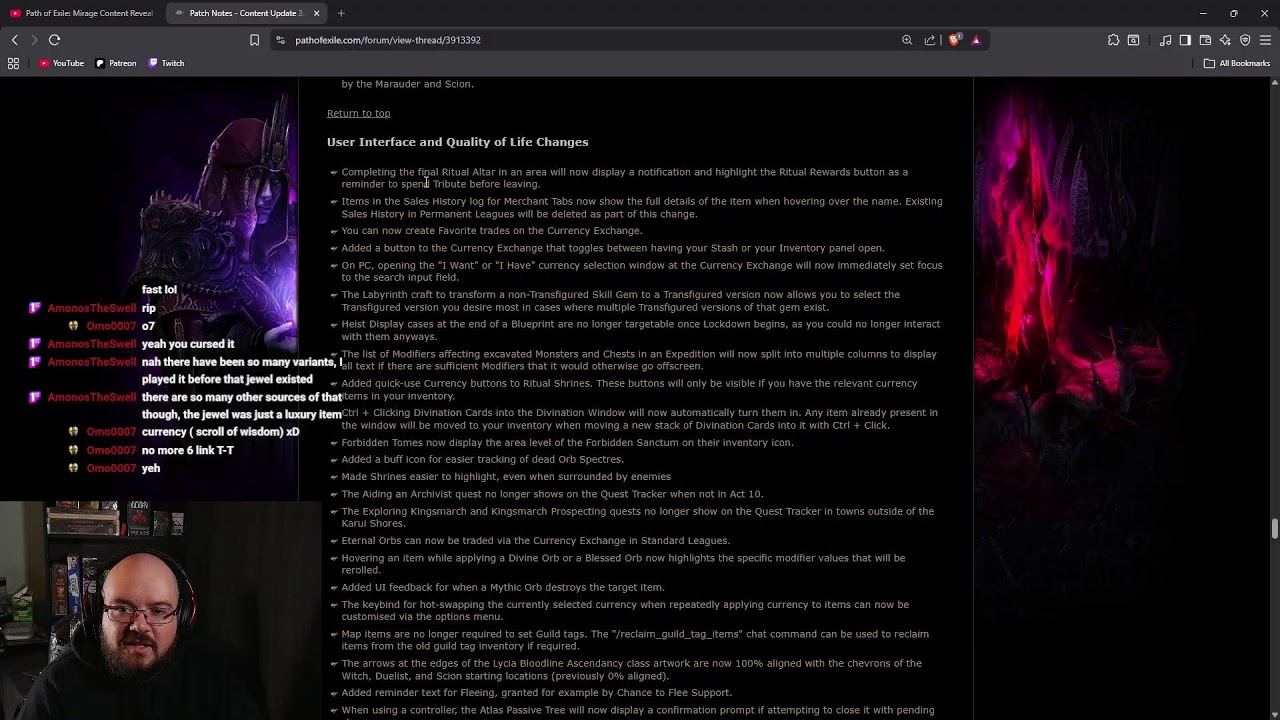Share this page via the share icon

(x=930, y=40)
